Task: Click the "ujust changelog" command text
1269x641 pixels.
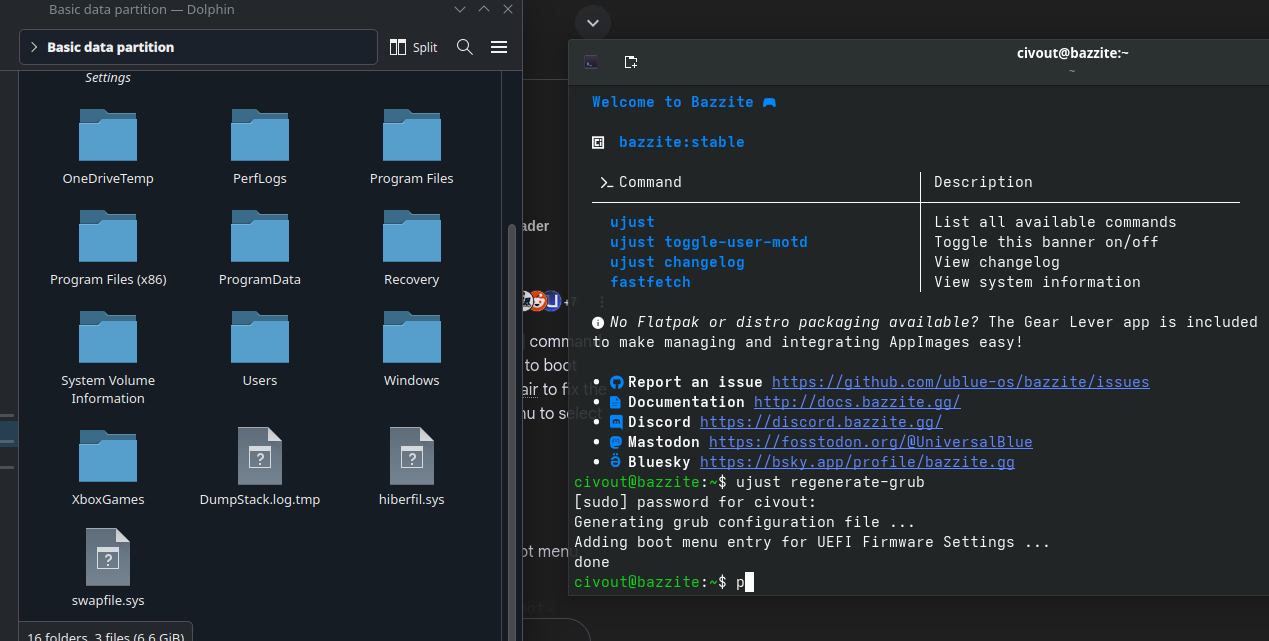Action: pos(677,262)
